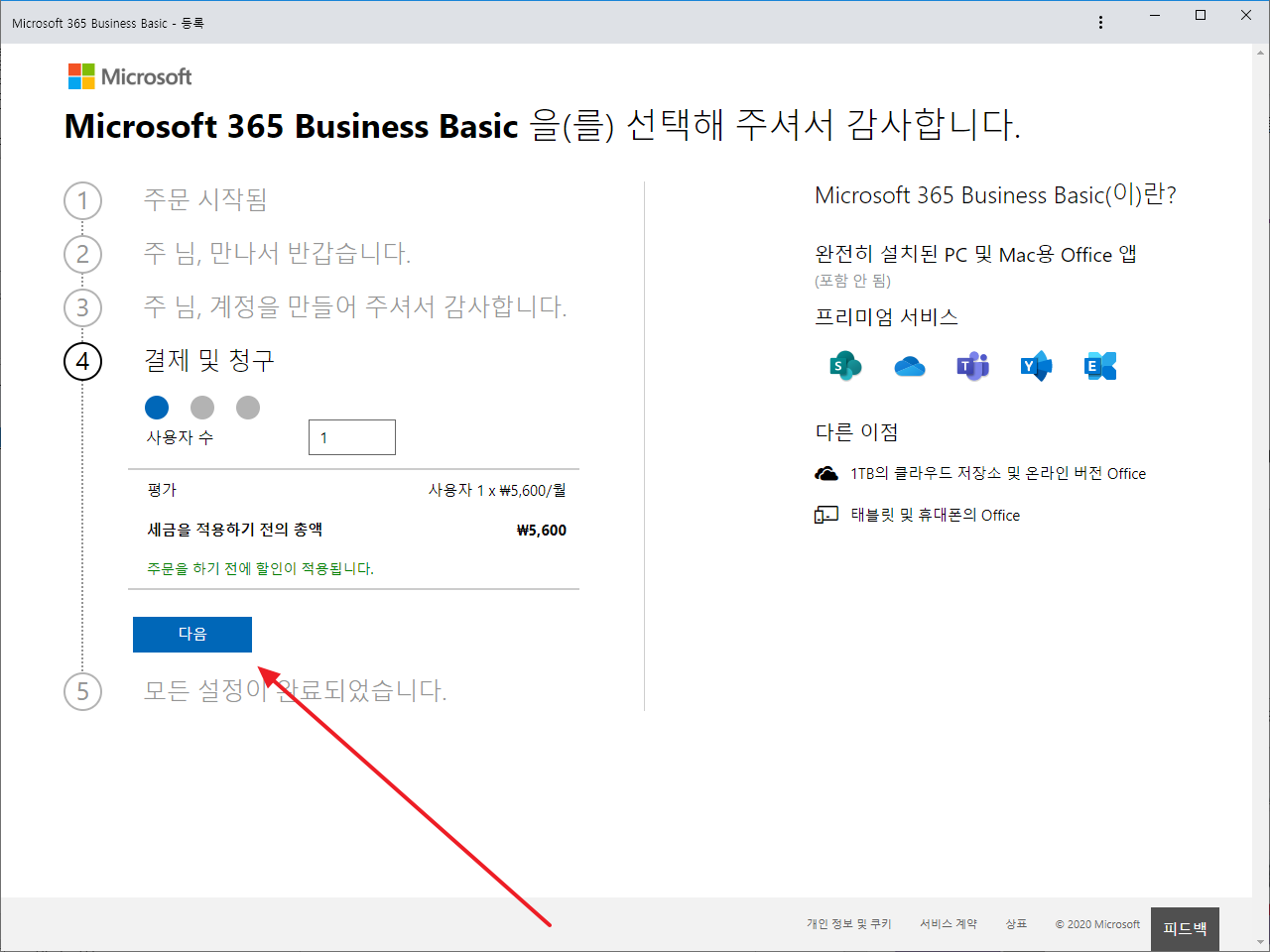
Task: Select step 3 number circle
Action: click(83, 307)
